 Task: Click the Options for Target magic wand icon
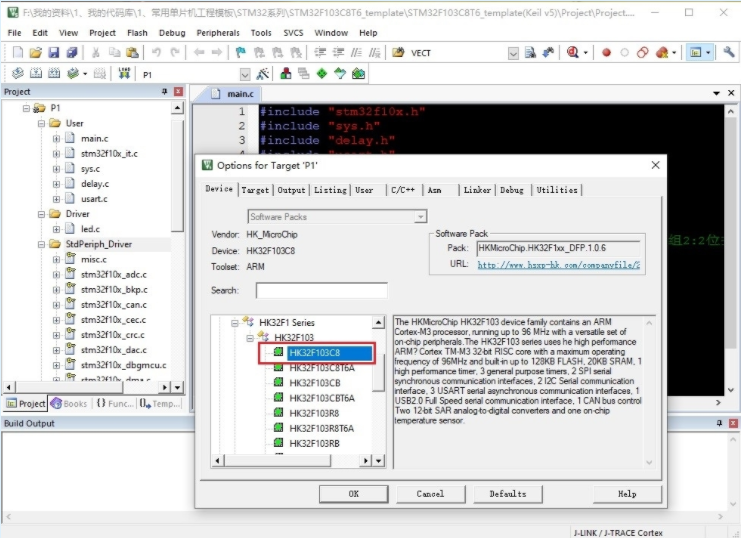[262, 73]
